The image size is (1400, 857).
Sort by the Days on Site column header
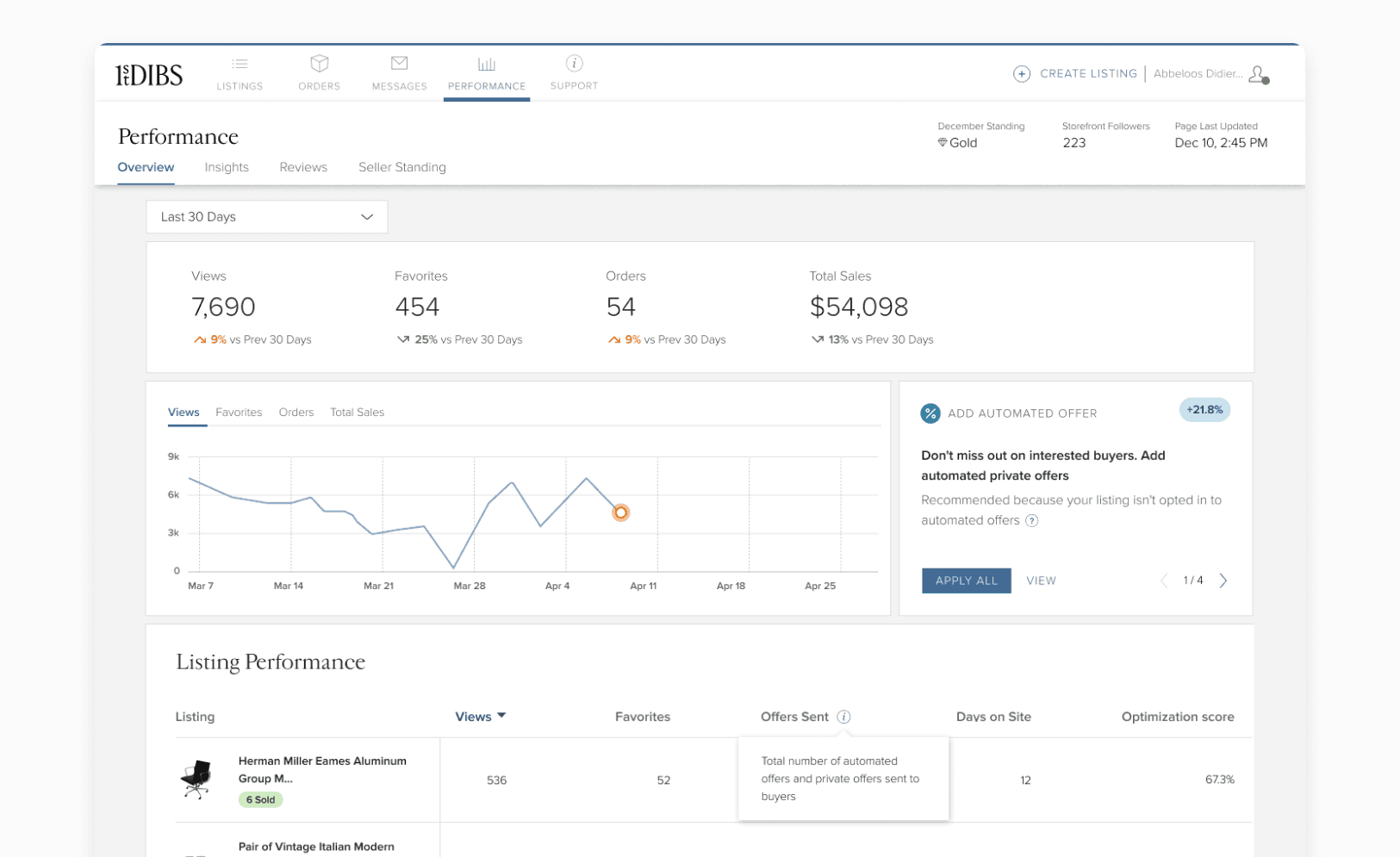(993, 717)
